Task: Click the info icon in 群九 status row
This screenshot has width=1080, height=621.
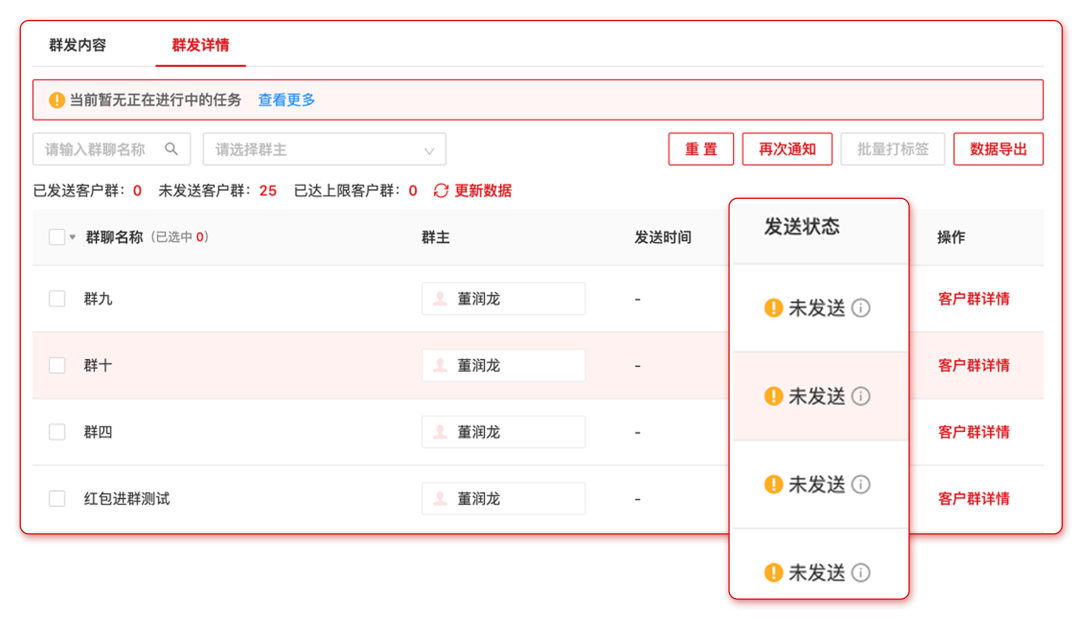Action: point(860,308)
